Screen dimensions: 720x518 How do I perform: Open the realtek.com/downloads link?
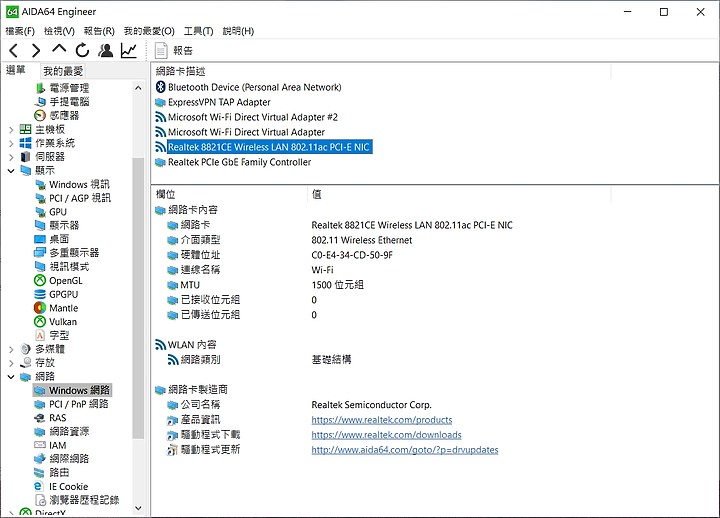(386, 435)
